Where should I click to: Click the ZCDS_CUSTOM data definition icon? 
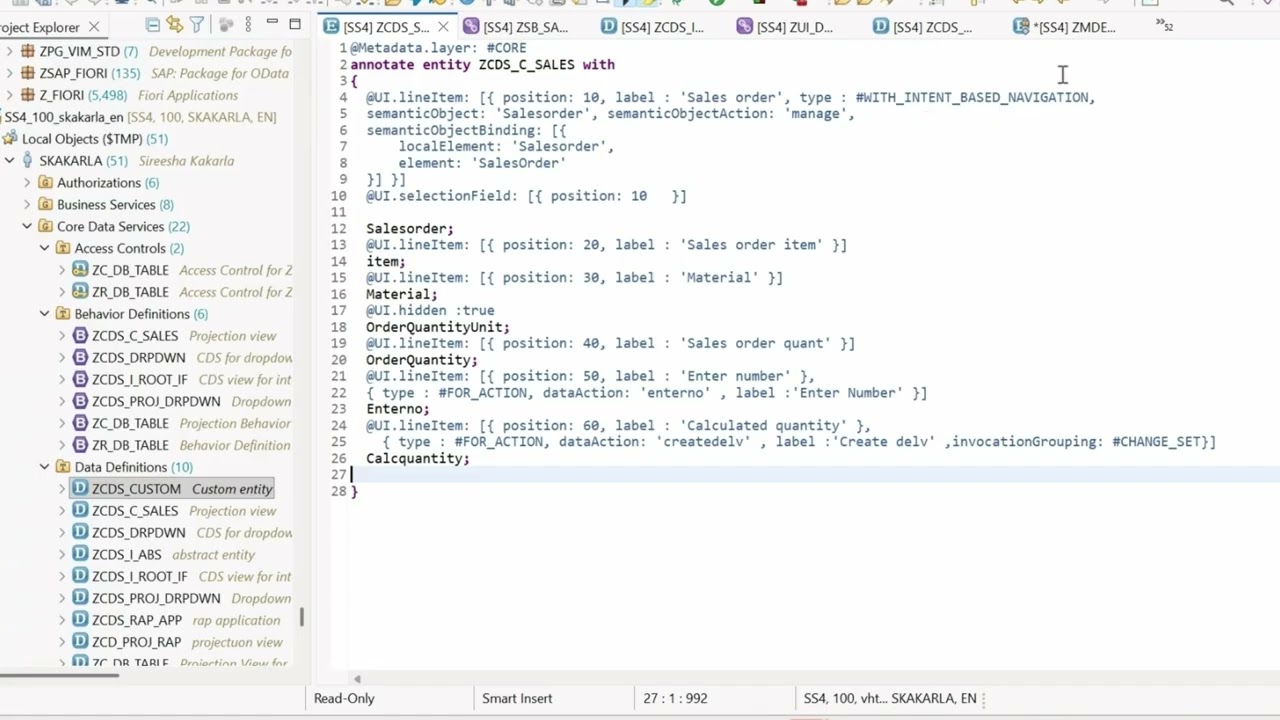(80, 489)
